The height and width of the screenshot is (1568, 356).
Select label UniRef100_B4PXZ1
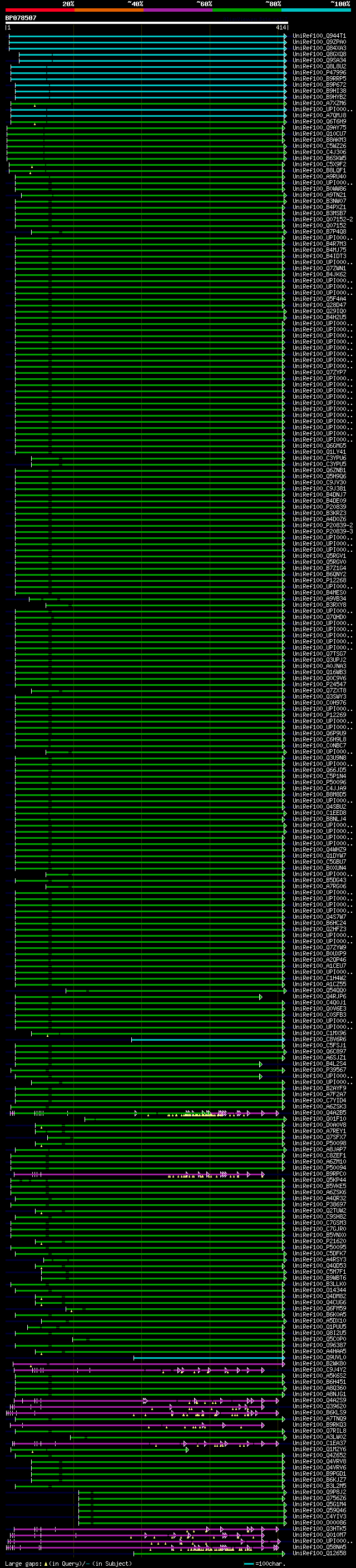[x=319, y=207]
